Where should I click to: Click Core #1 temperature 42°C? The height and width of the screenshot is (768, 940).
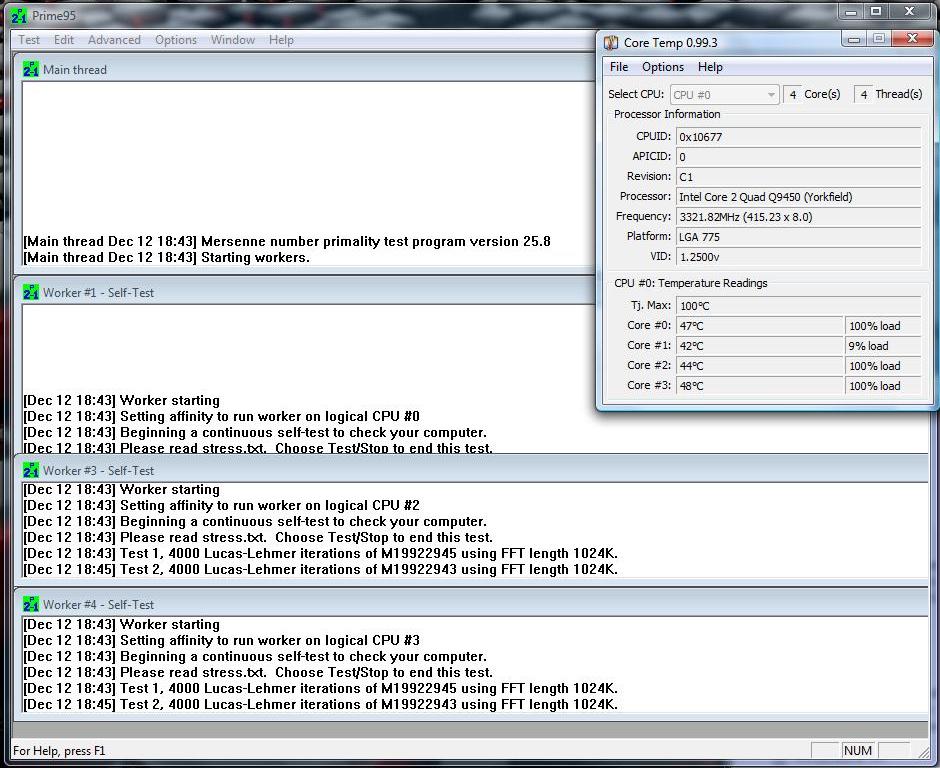click(760, 346)
